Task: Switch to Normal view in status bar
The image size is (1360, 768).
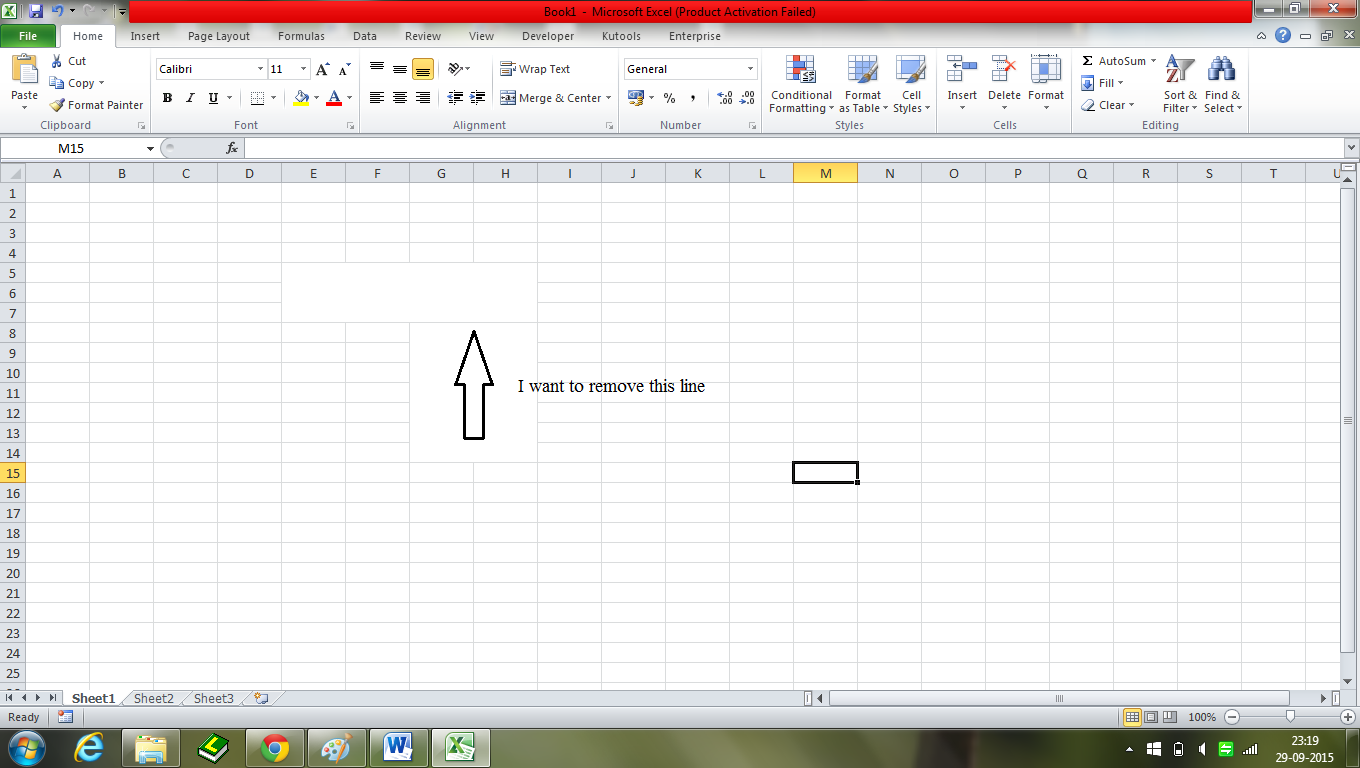Action: [x=1133, y=717]
